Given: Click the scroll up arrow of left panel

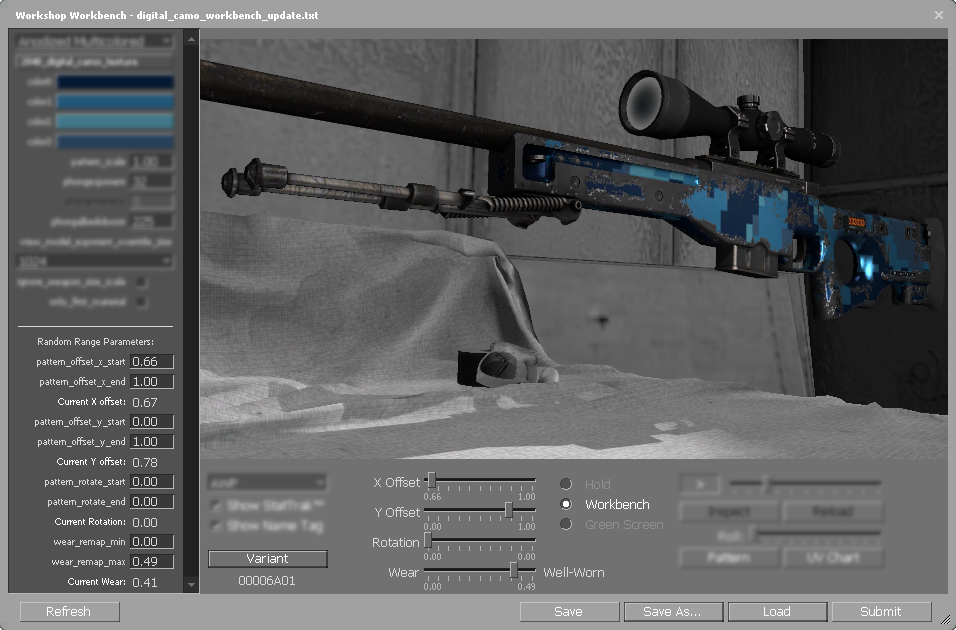Looking at the screenshot, I should tap(191, 38).
